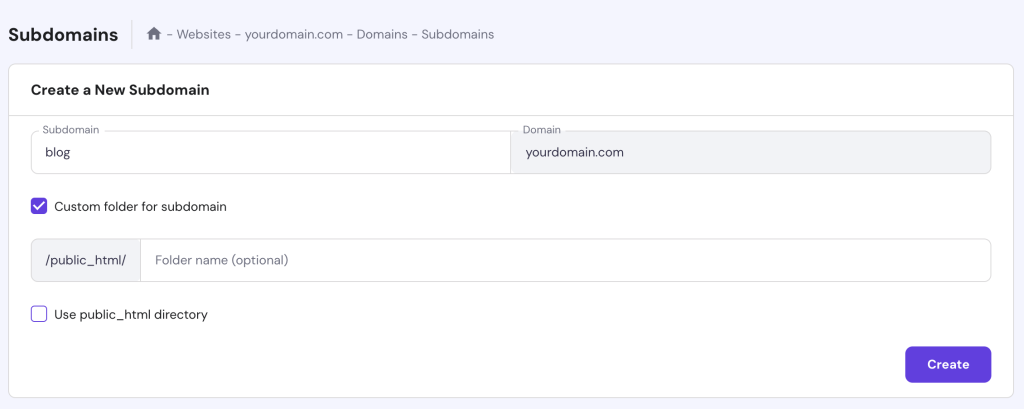The height and width of the screenshot is (409, 1024).
Task: Click the home icon in the breadcrumb
Action: point(154,34)
